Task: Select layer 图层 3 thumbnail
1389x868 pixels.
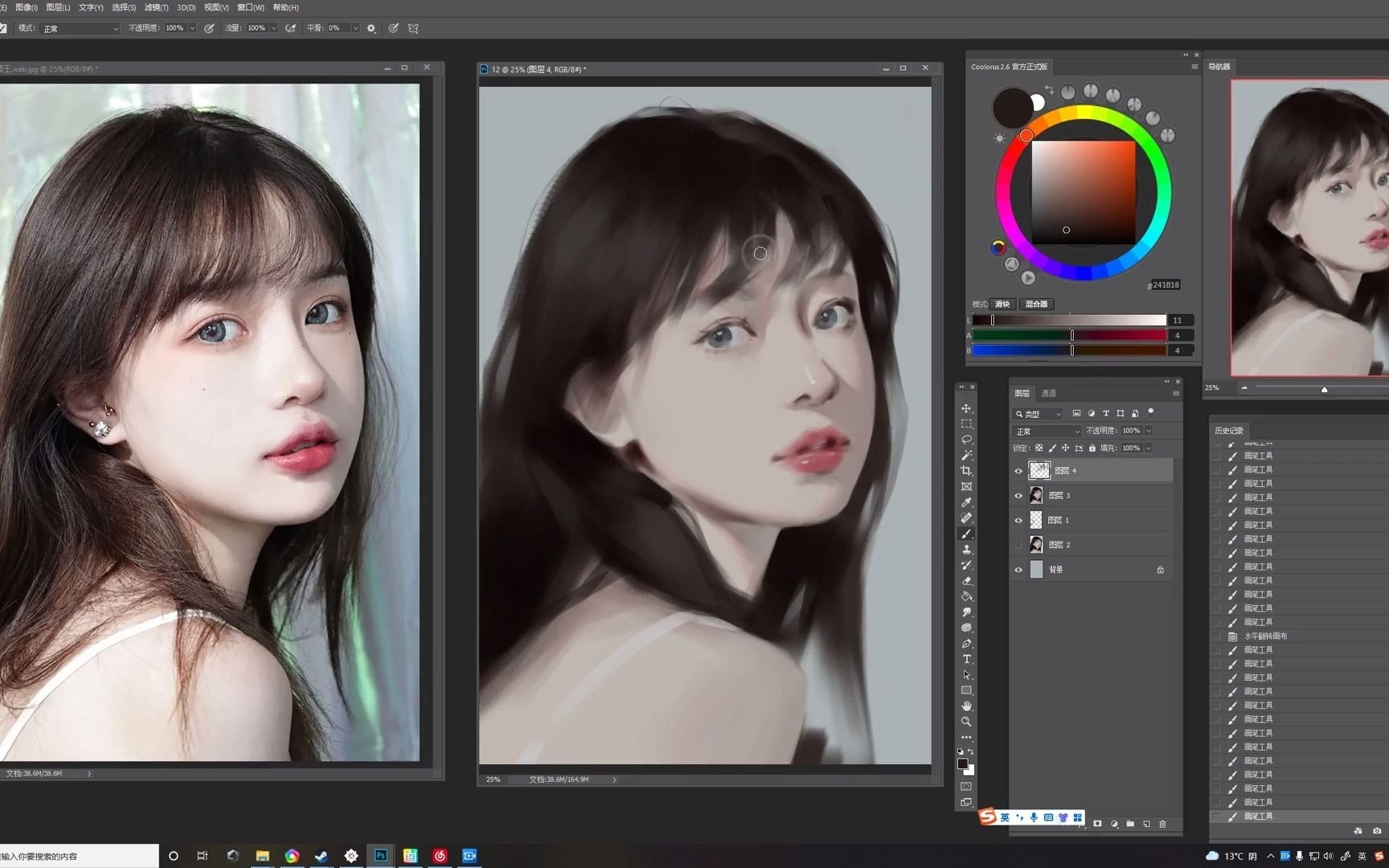Action: (x=1036, y=496)
